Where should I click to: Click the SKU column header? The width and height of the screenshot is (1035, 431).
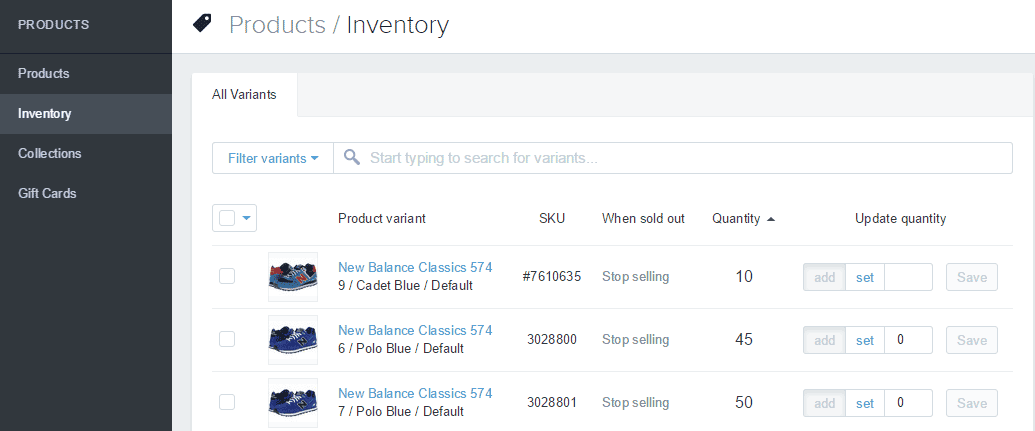tap(552, 218)
